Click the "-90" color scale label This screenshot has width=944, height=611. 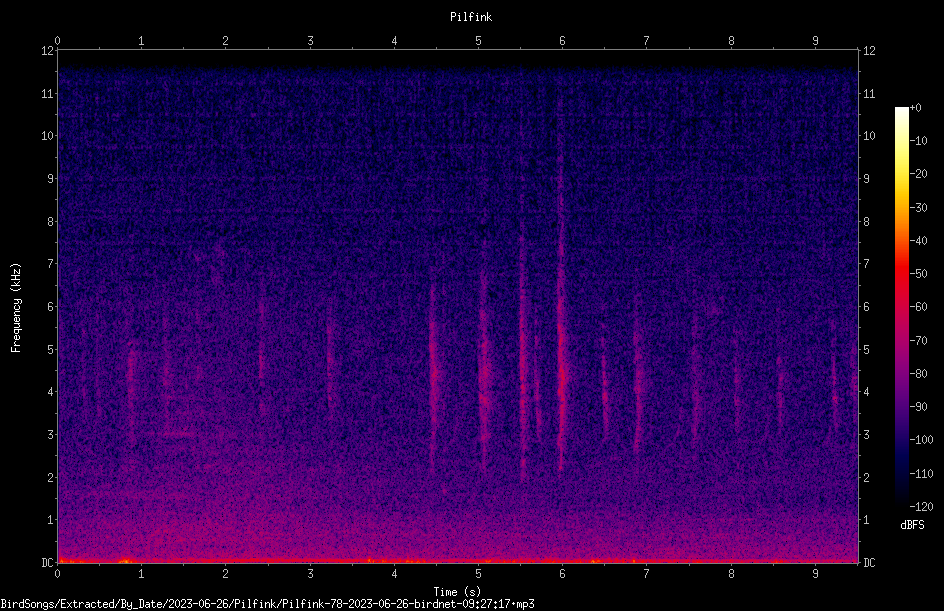[x=918, y=407]
